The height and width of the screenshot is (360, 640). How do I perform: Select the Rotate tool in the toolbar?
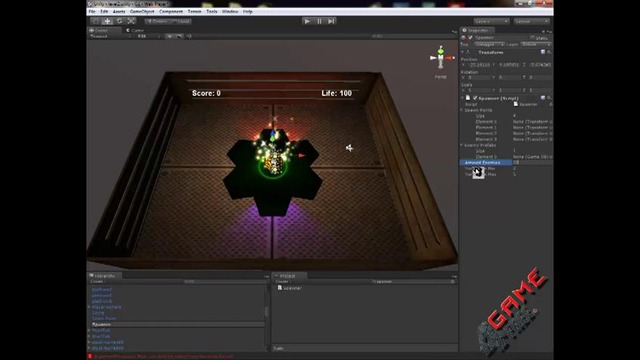pos(119,21)
